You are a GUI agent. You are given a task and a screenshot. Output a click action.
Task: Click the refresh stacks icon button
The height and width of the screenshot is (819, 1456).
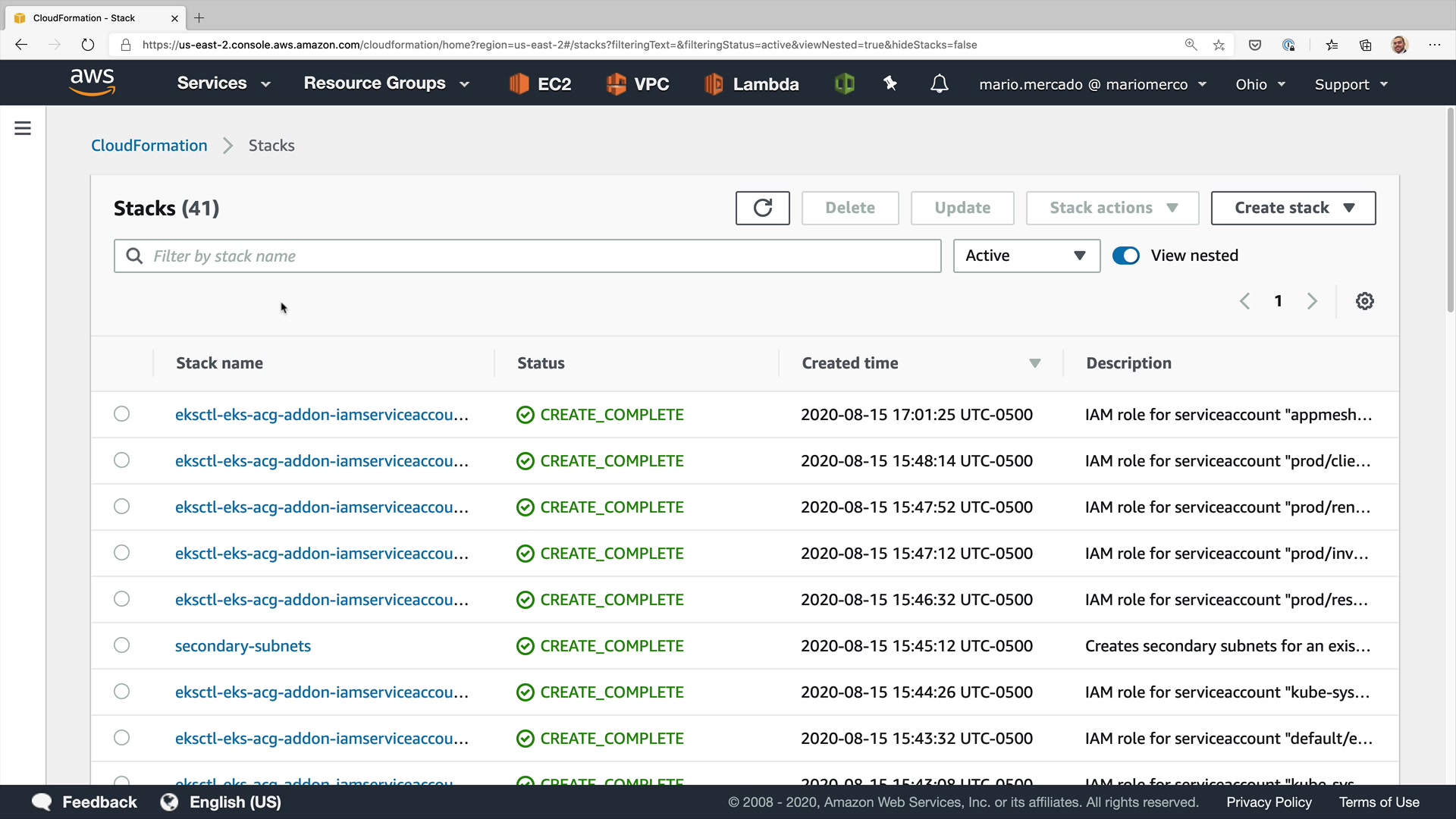tap(762, 208)
